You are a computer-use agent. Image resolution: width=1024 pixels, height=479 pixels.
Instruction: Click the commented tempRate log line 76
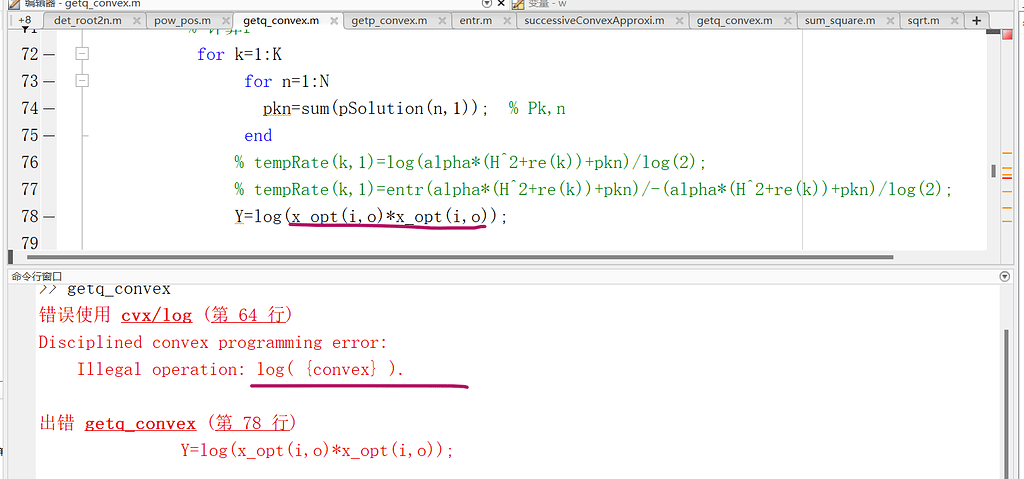pos(471,162)
